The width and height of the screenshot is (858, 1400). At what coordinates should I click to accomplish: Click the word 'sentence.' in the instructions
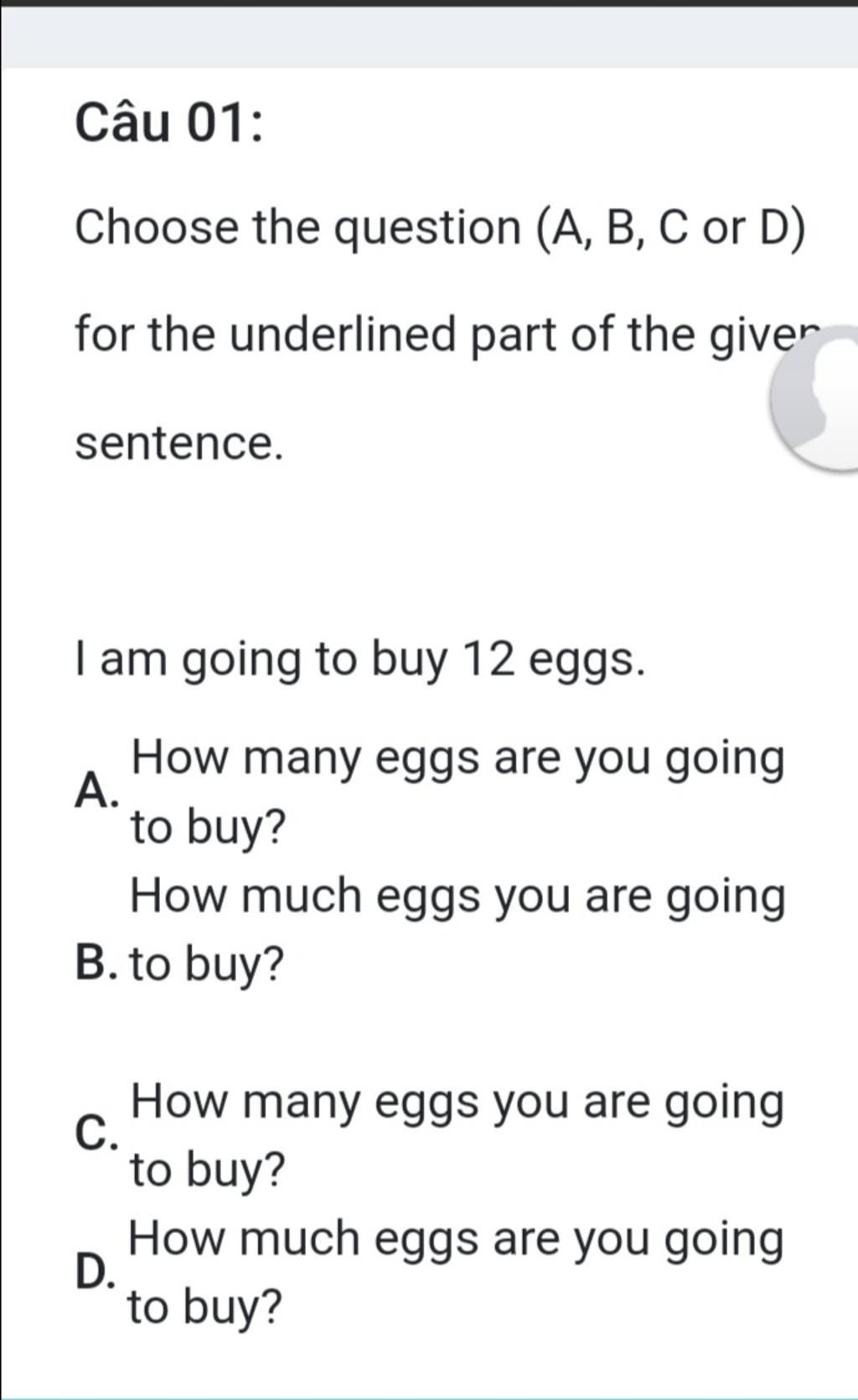179,445
